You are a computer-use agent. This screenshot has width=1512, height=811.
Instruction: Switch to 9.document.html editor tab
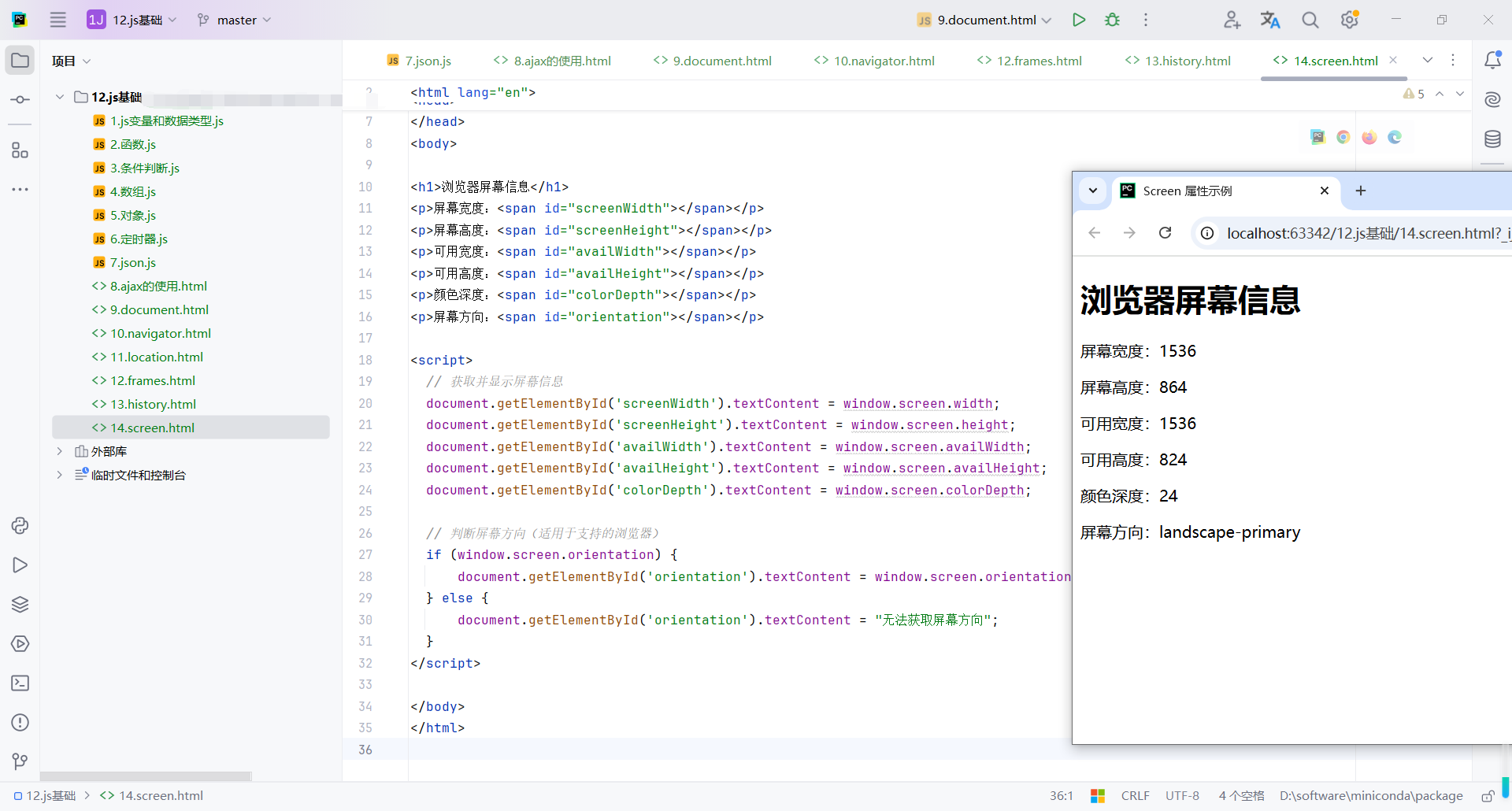coord(713,61)
